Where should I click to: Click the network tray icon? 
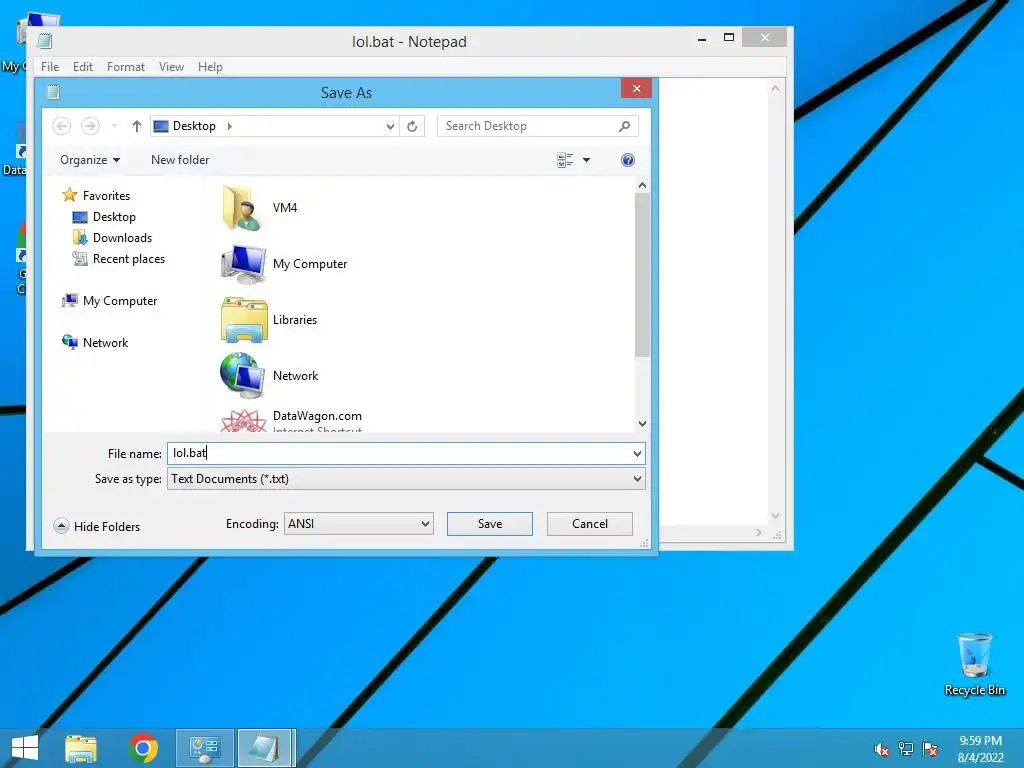point(906,749)
